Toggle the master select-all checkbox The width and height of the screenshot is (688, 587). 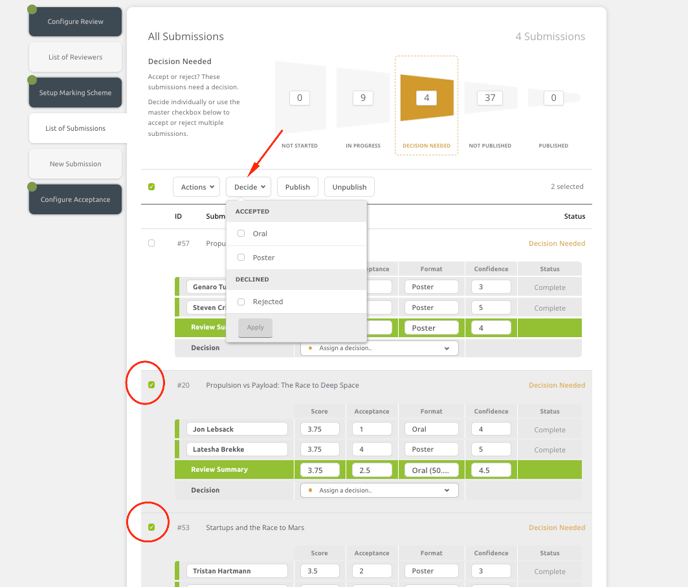151,187
